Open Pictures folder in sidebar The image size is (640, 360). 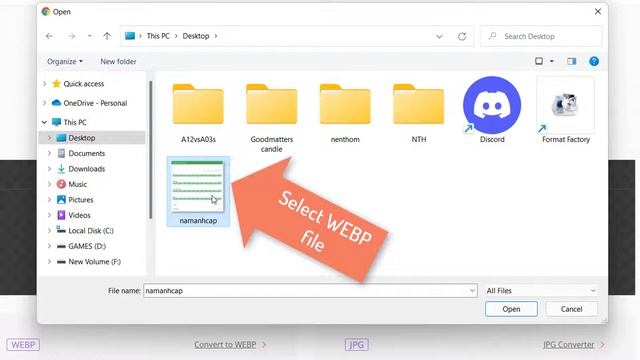(81, 200)
